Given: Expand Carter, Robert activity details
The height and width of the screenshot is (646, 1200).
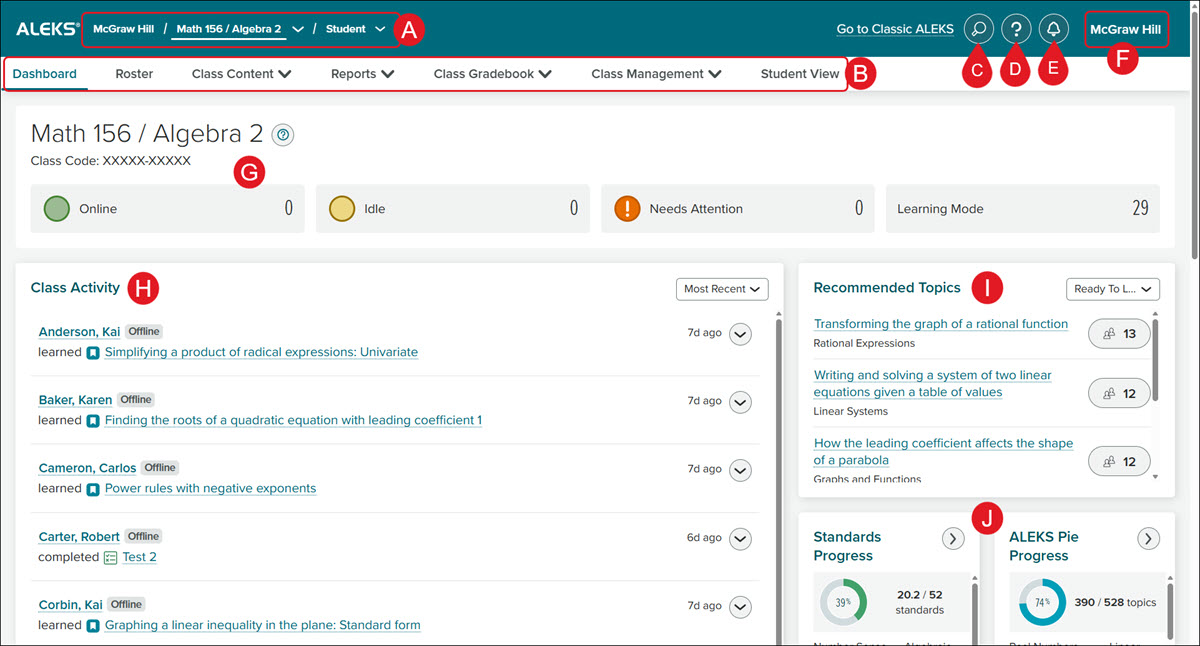Looking at the screenshot, I should coord(740,539).
